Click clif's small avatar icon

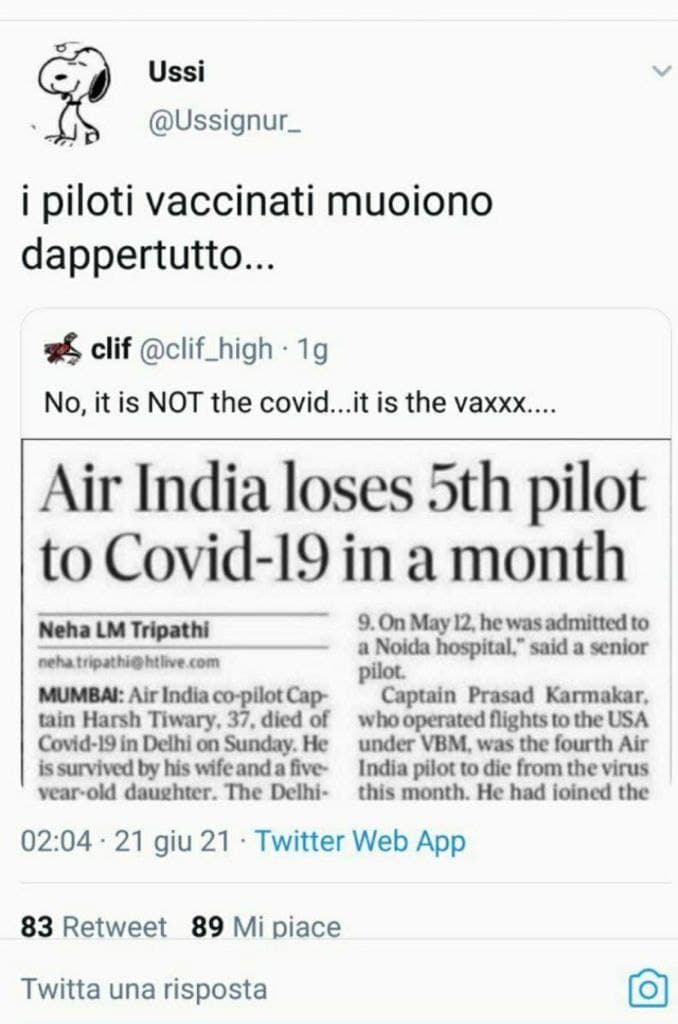64,350
